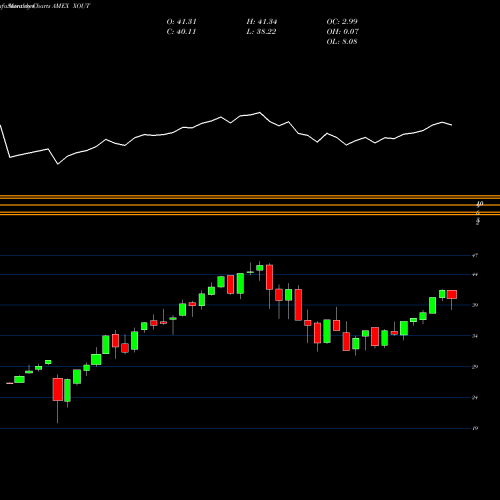Click the price axis label '47'
Screen dimensions: 500x500
point(475,256)
